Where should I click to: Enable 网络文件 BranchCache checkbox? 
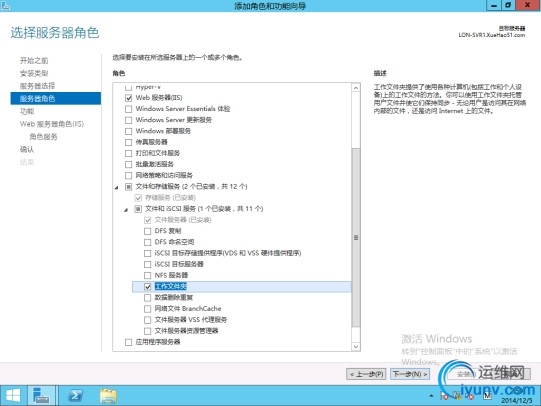tap(147, 309)
